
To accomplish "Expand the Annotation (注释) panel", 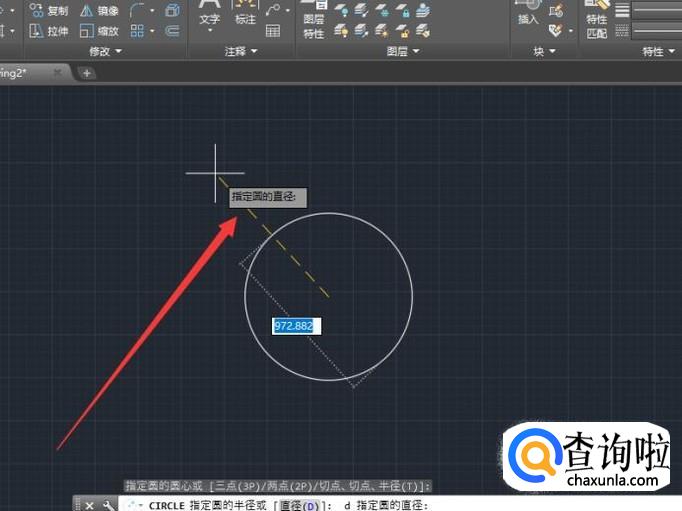I will click(x=241, y=51).
